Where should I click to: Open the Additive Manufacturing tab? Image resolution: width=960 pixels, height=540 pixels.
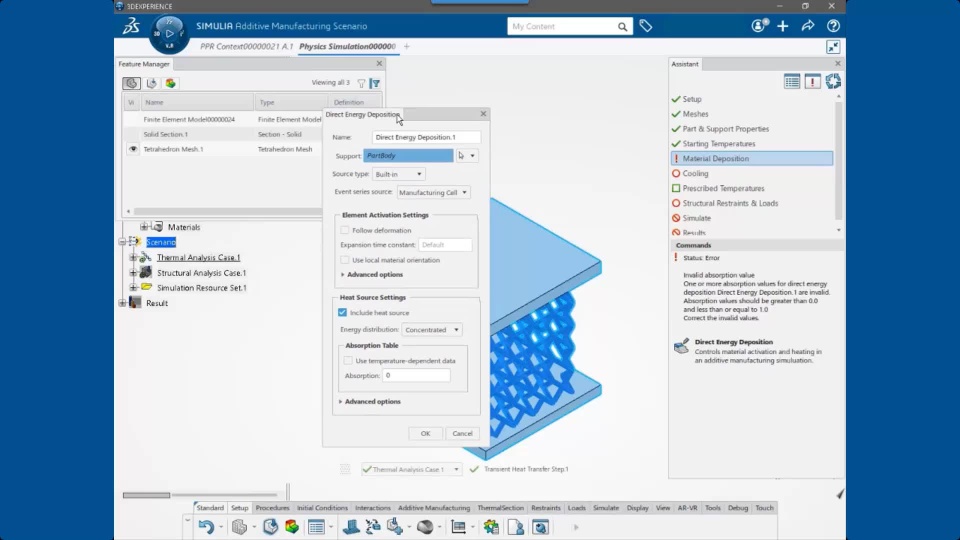[434, 508]
